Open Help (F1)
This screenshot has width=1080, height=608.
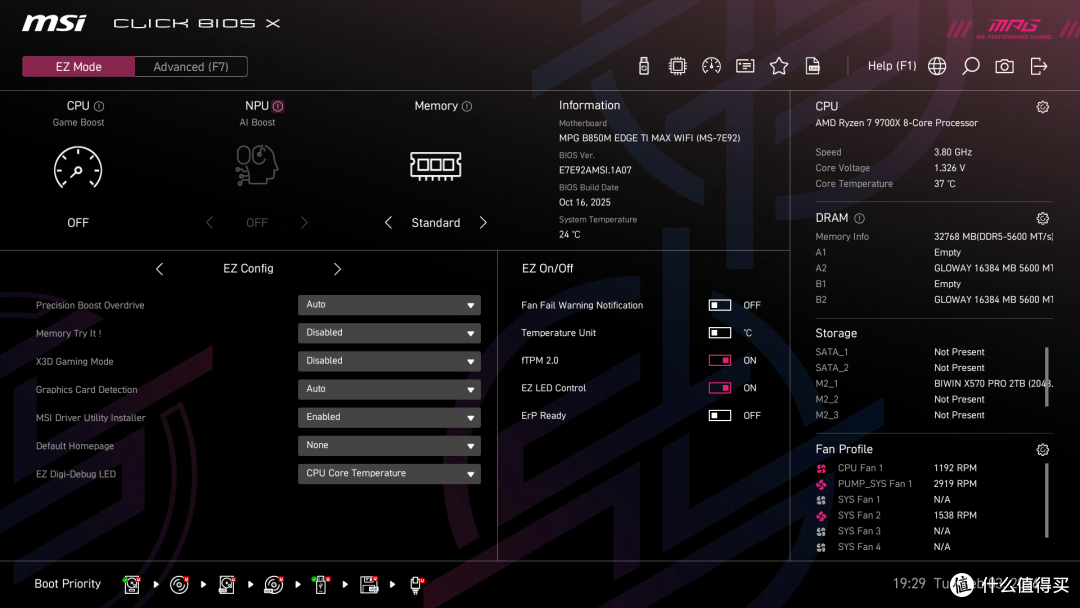click(x=892, y=66)
